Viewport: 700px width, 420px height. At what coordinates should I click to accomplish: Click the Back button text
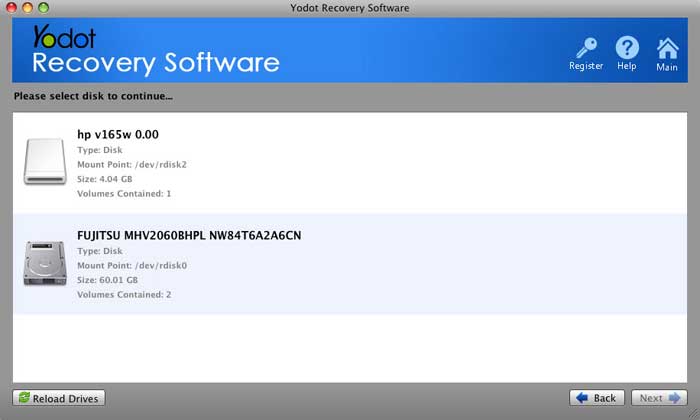tap(606, 398)
